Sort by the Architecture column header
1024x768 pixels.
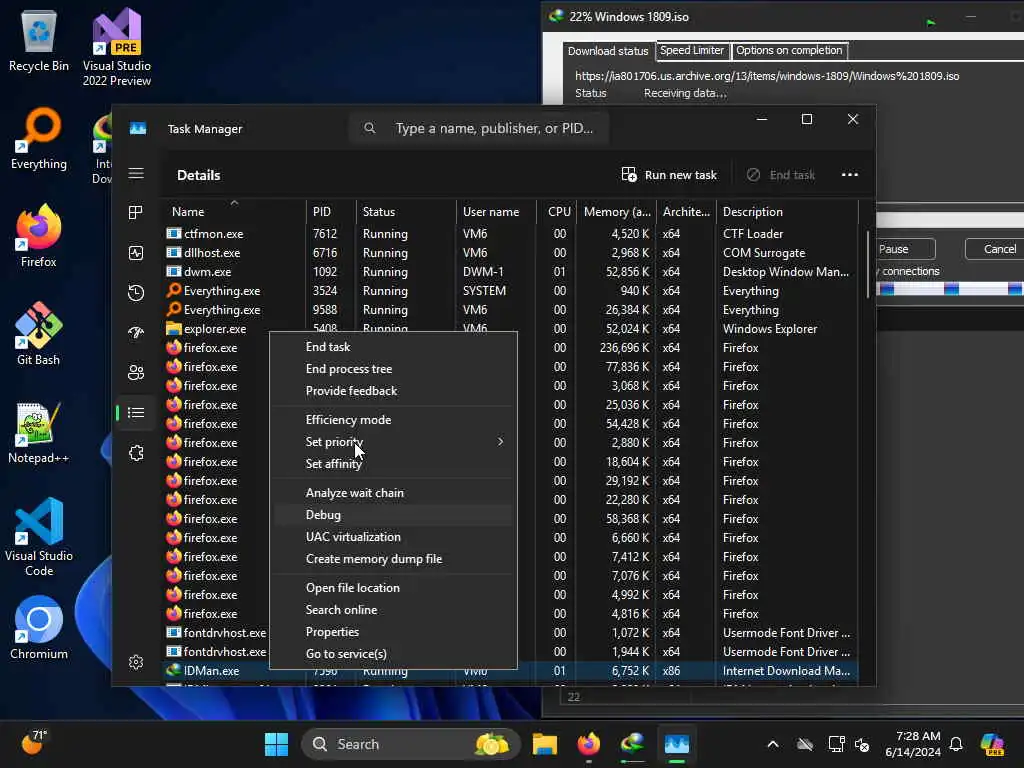click(686, 211)
